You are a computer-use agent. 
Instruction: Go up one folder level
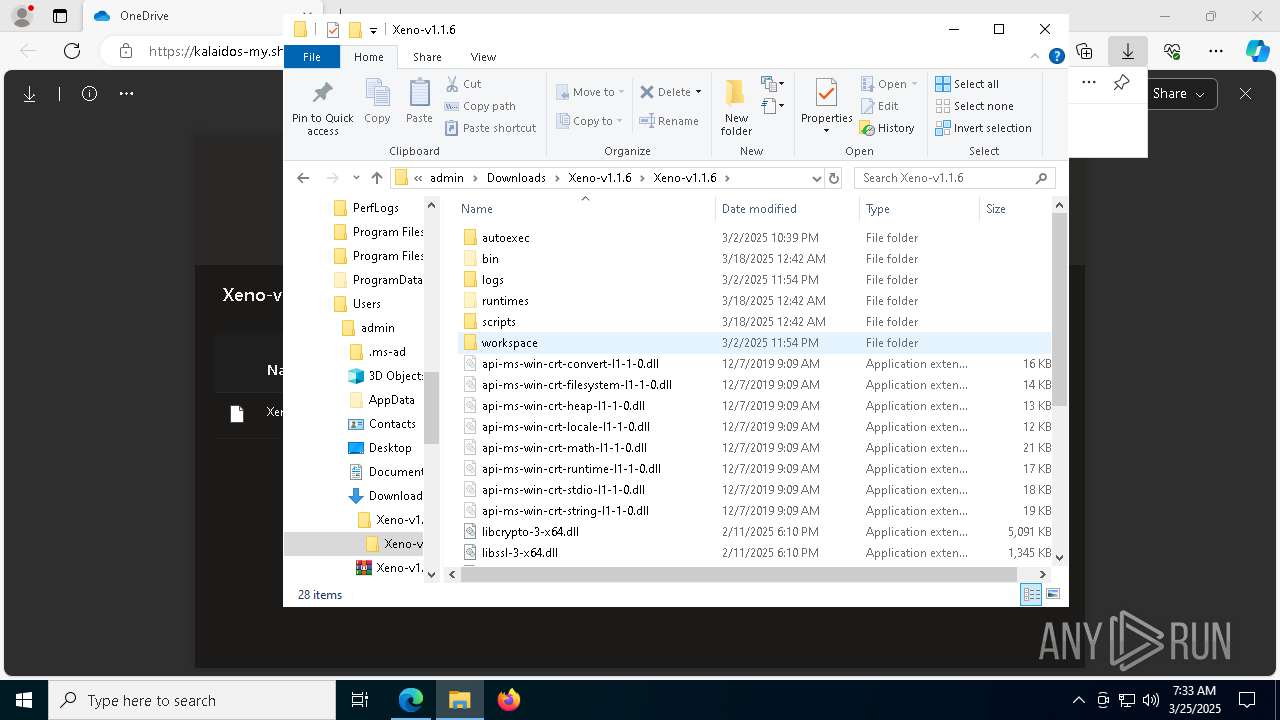click(x=376, y=178)
